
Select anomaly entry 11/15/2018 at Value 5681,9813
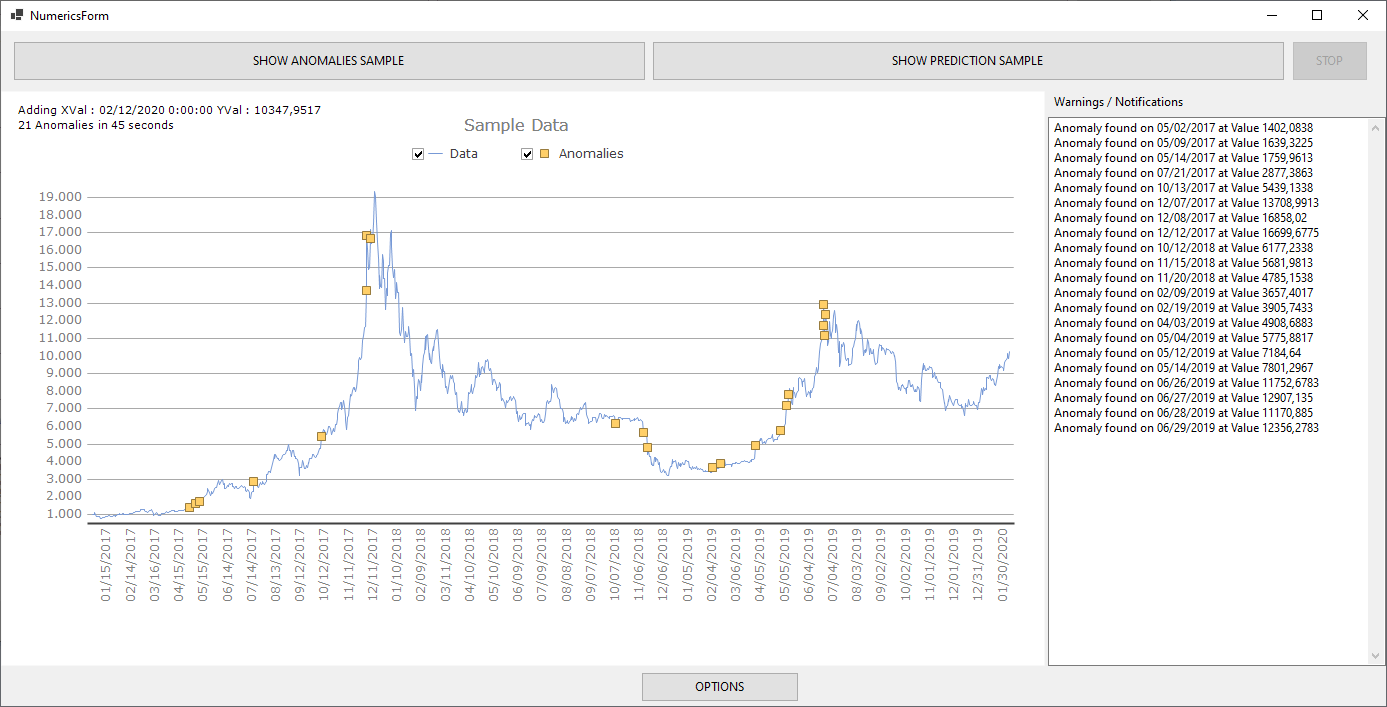1183,263
